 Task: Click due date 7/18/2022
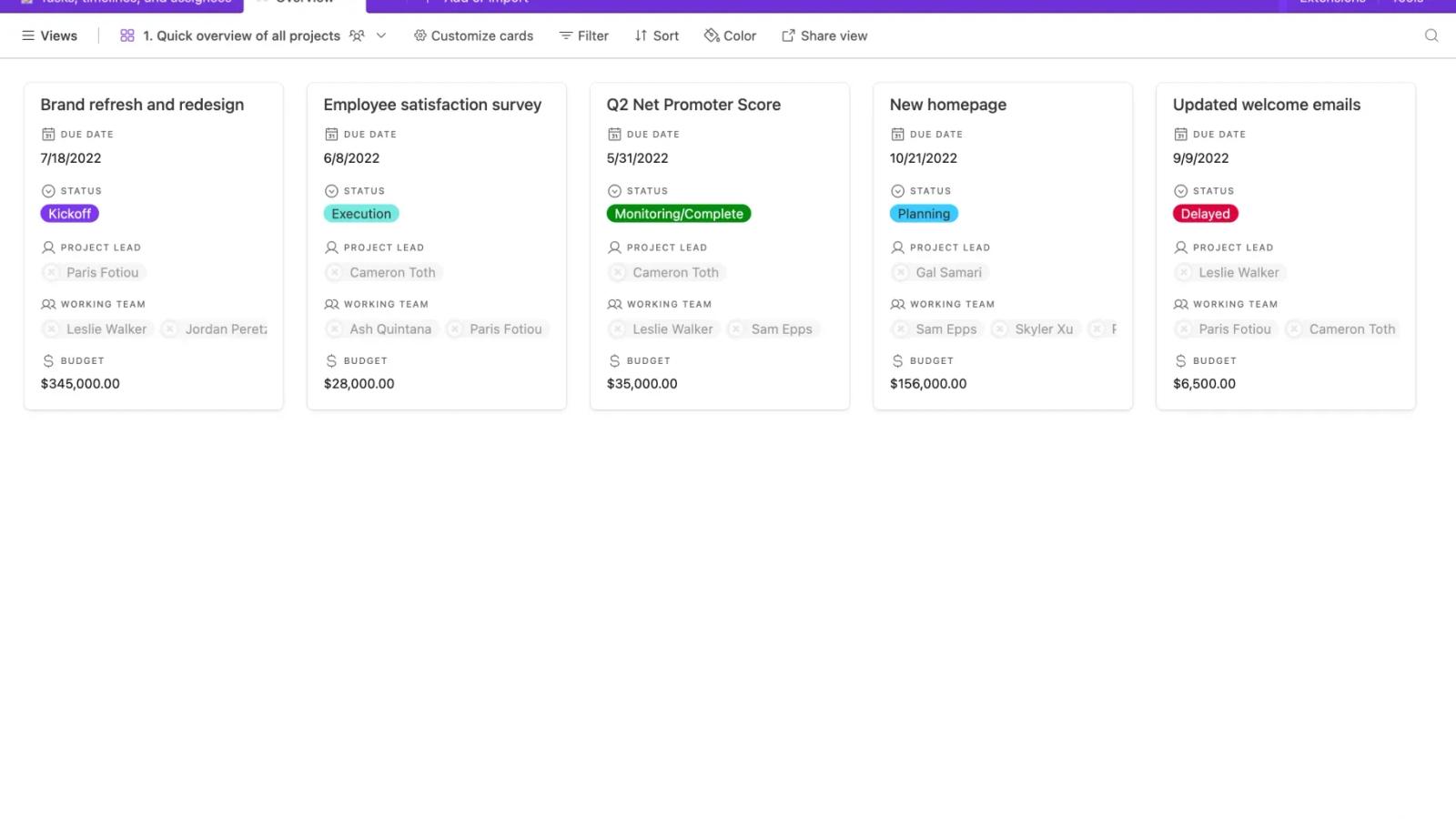71,157
